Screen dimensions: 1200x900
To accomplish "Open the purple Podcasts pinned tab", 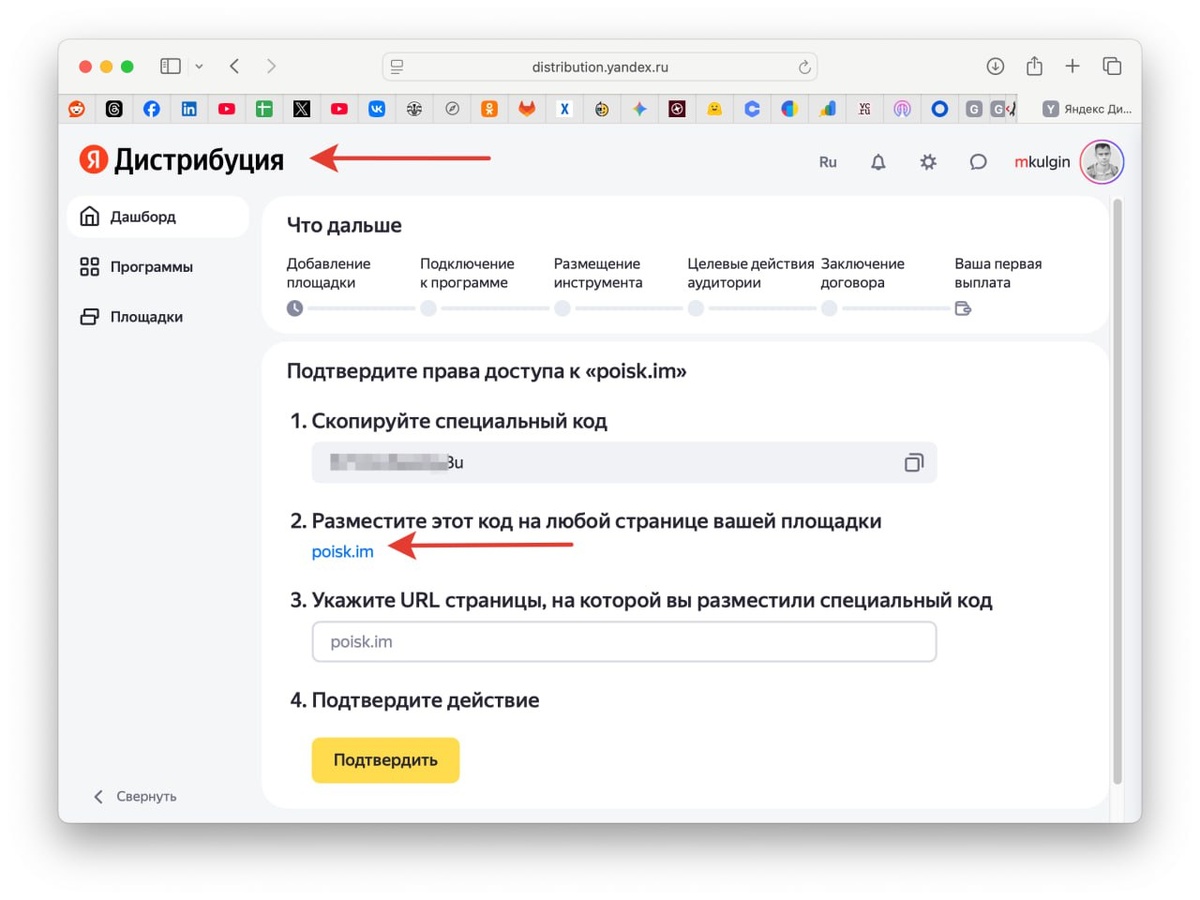I will pyautogui.click(x=902, y=109).
